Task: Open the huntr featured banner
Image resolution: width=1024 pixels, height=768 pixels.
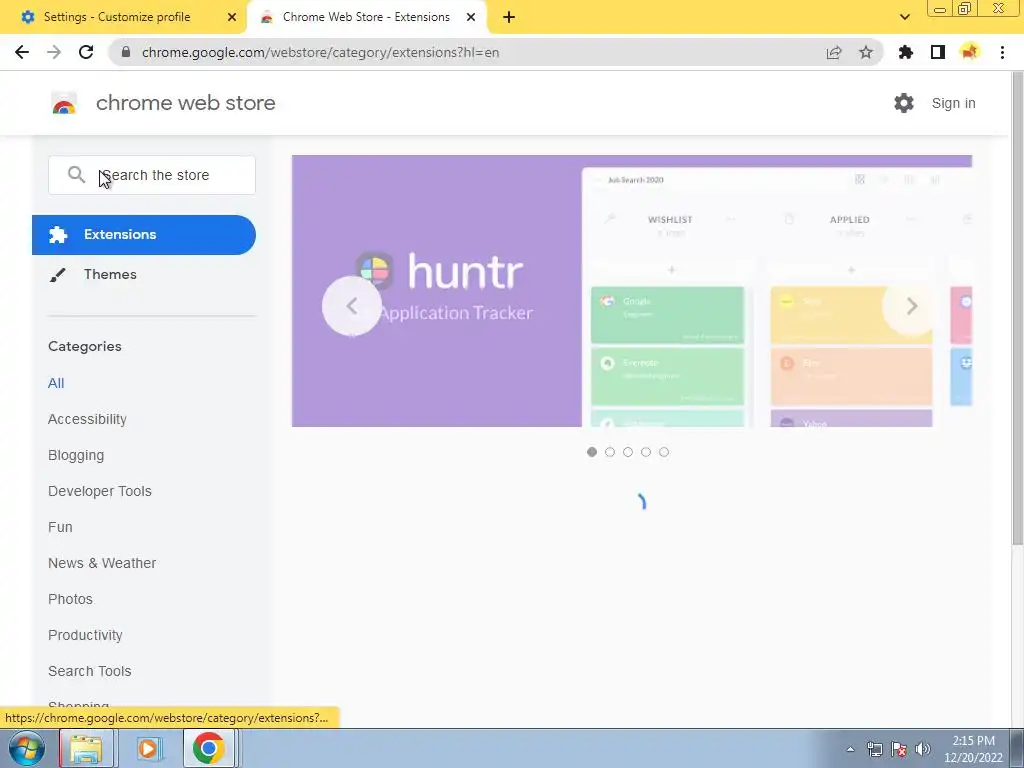Action: (x=632, y=291)
